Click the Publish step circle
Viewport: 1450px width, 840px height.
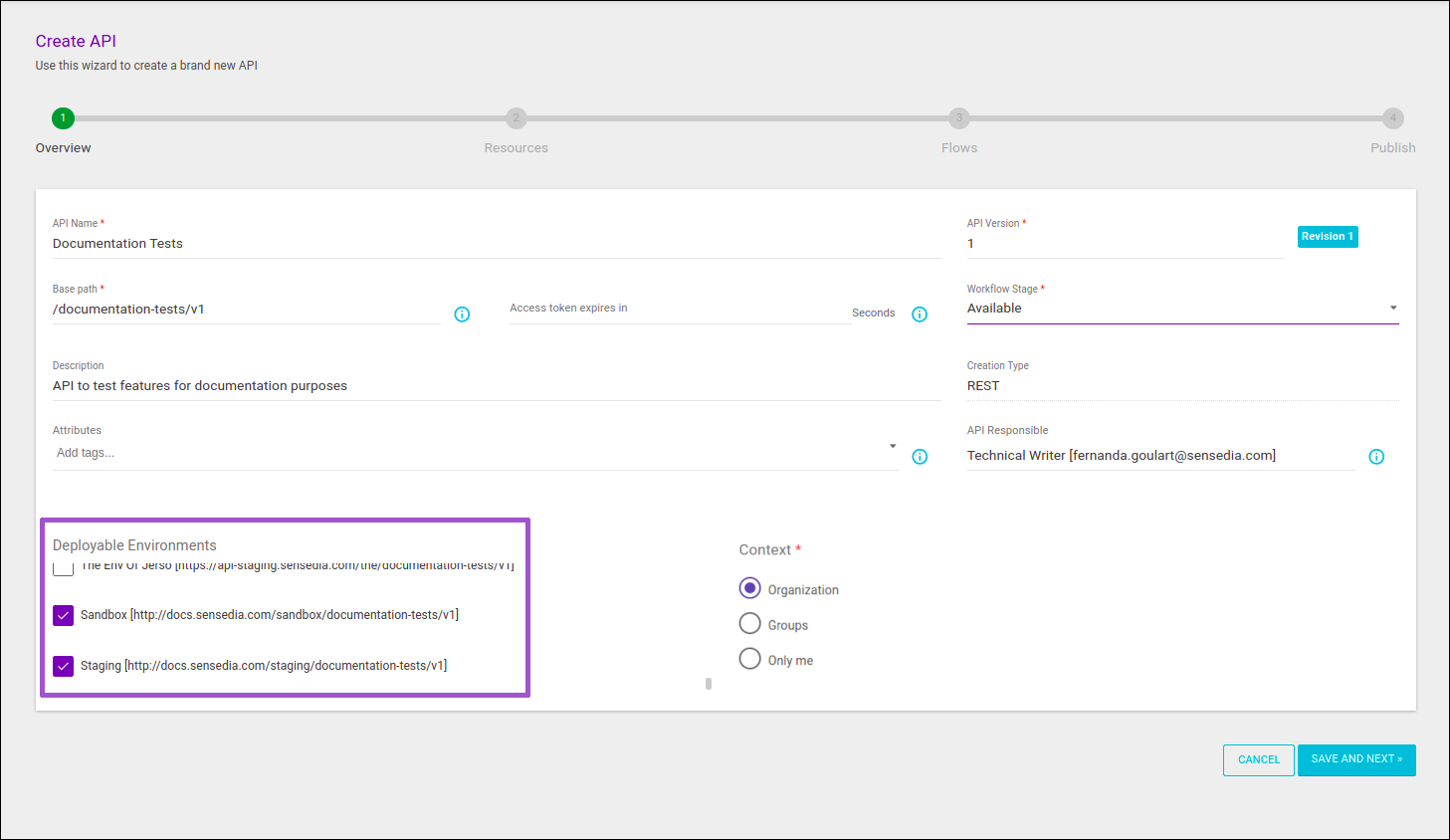(x=1392, y=117)
